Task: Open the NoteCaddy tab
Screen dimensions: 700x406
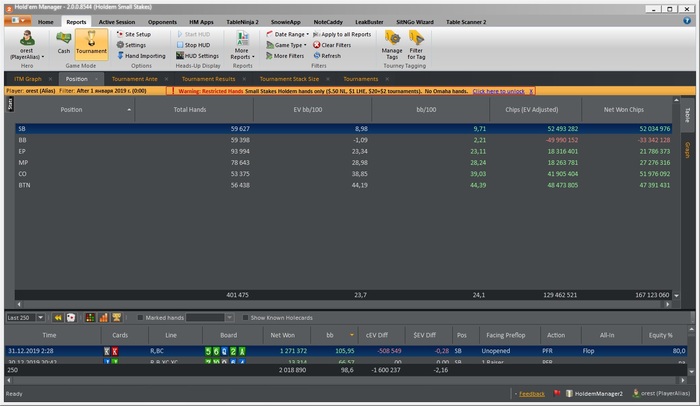Action: click(328, 22)
